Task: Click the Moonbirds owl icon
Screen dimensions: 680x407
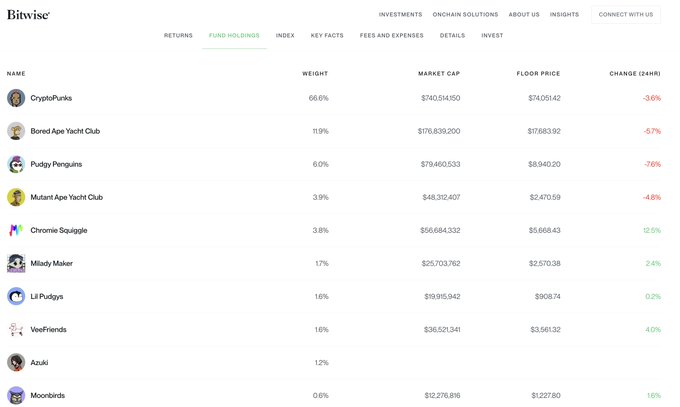Action: tap(16, 395)
